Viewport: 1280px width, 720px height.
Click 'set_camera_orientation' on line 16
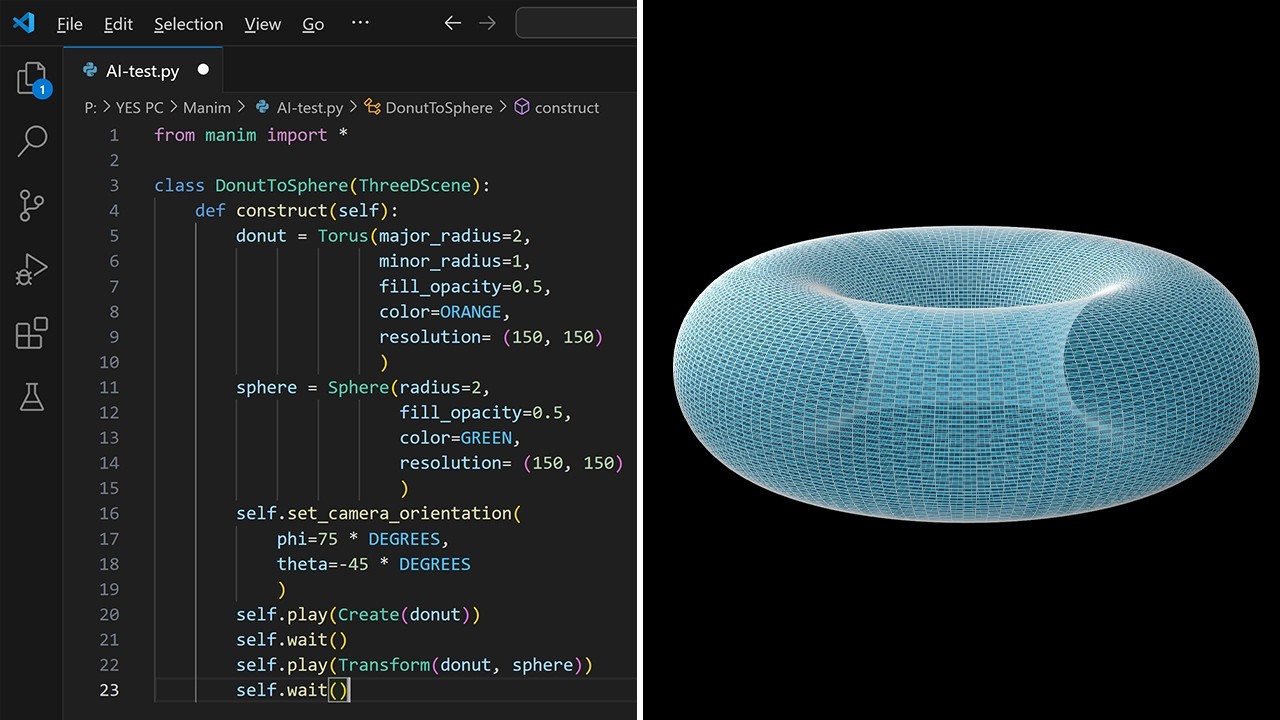pyautogui.click(x=399, y=513)
